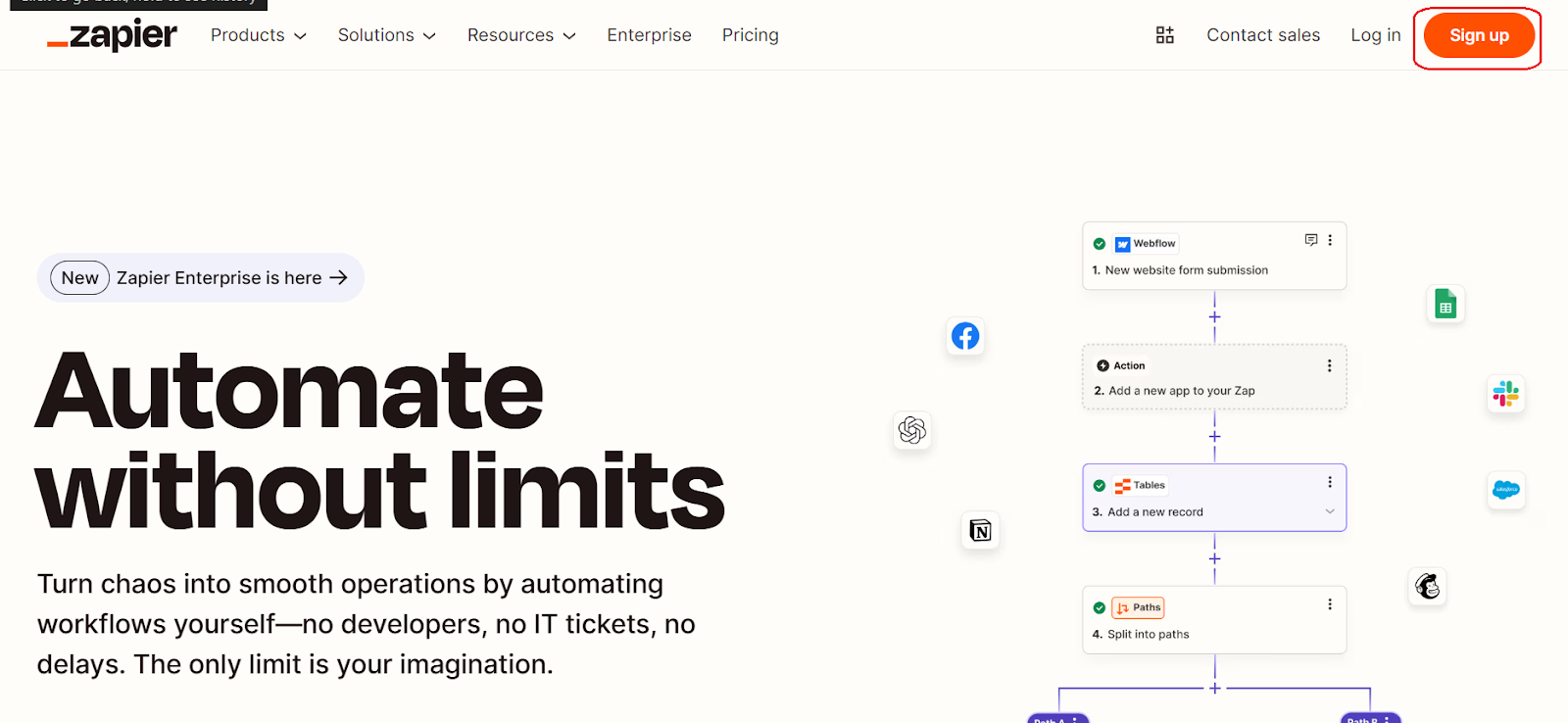Screen dimensions: 1568x723
Task: Select the 'Add a new record' step text
Action: [1155, 512]
